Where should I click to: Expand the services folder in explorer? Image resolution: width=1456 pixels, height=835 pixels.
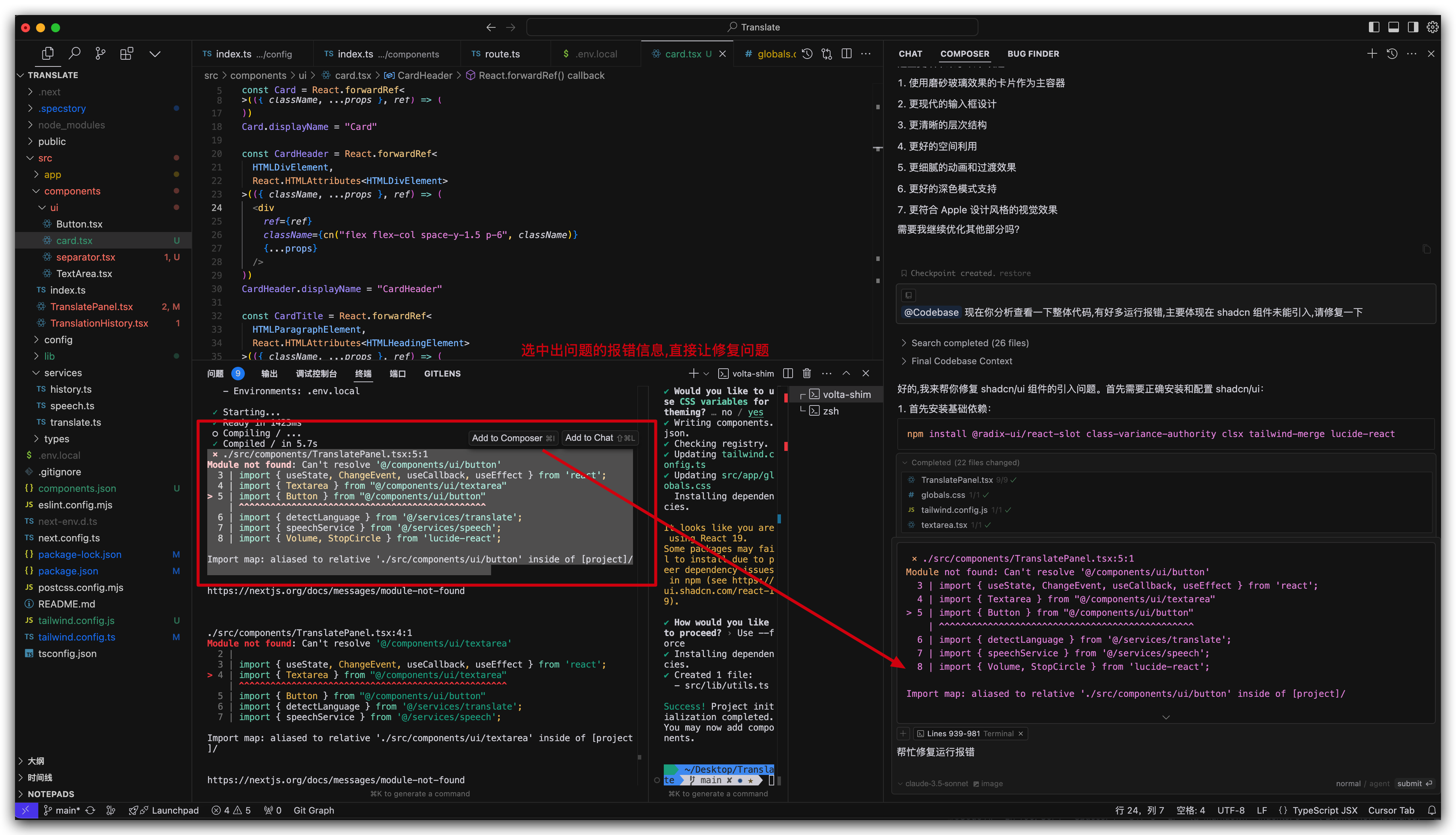tap(62, 373)
